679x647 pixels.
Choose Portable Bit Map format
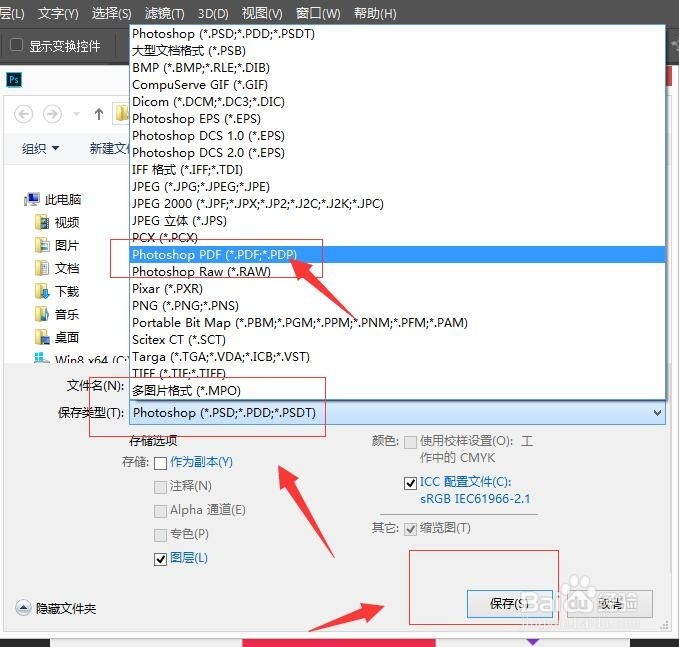click(x=397, y=323)
